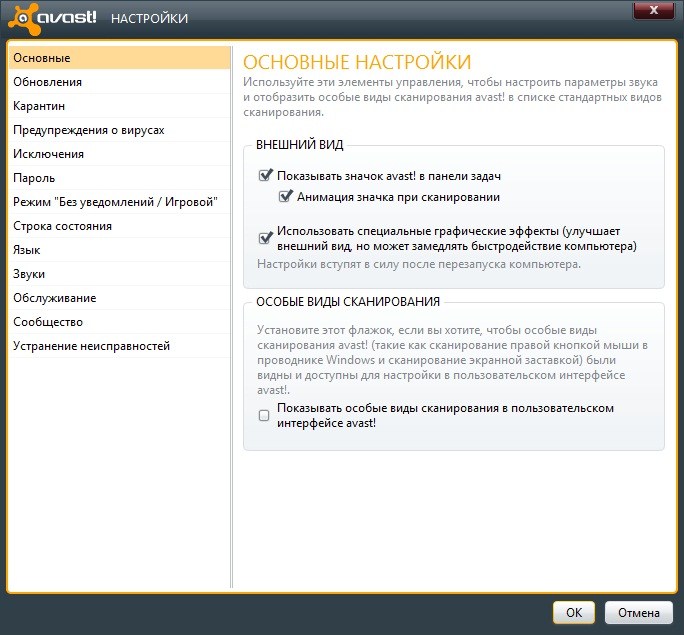
Task: Close the settings window with X
Action: (x=653, y=10)
